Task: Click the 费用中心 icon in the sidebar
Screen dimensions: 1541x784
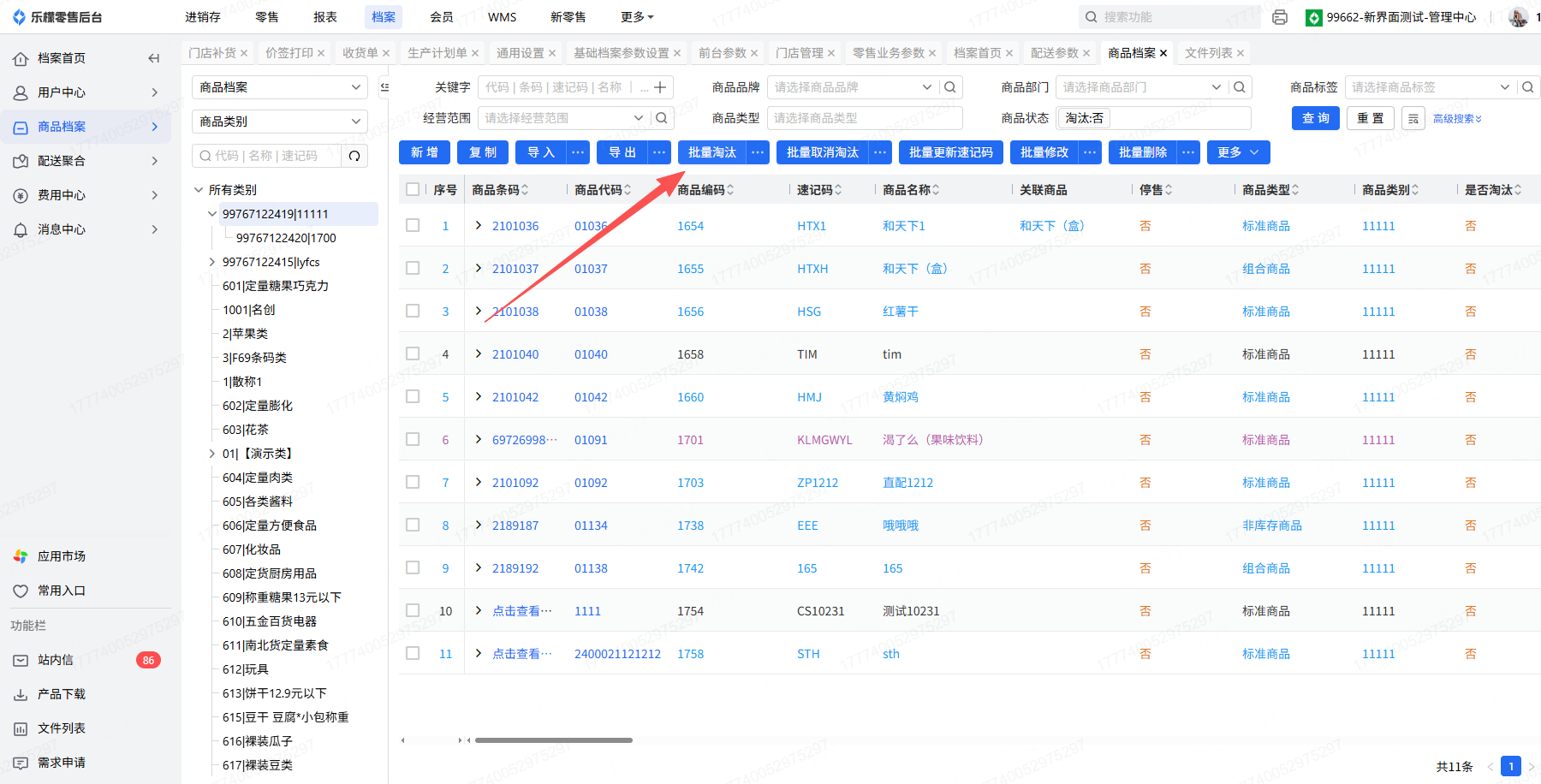Action: click(x=21, y=195)
